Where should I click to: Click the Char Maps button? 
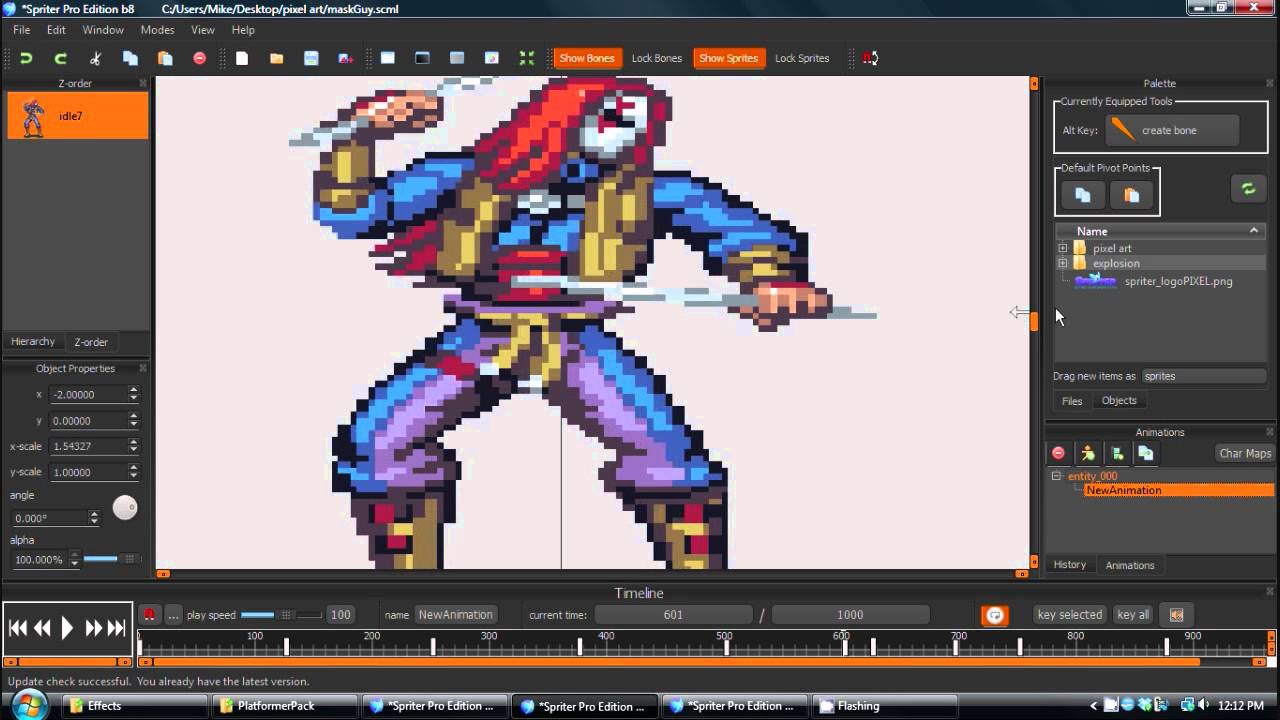(x=1245, y=453)
